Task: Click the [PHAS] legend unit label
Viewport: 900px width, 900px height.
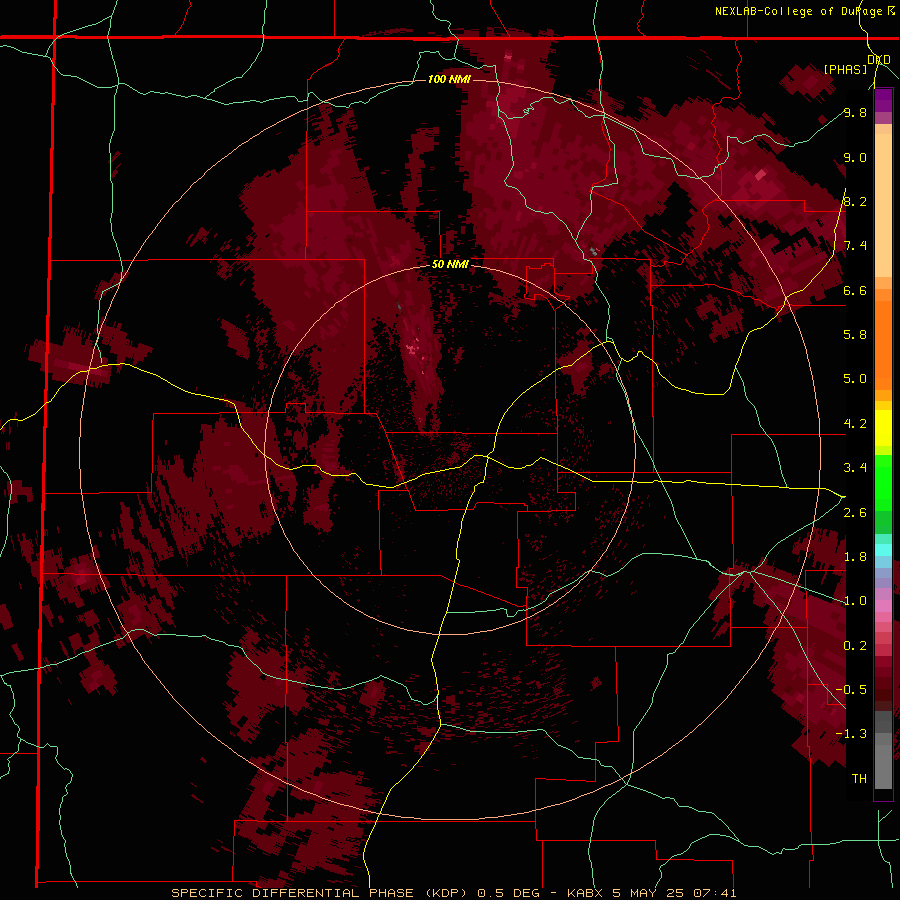Action: click(845, 69)
